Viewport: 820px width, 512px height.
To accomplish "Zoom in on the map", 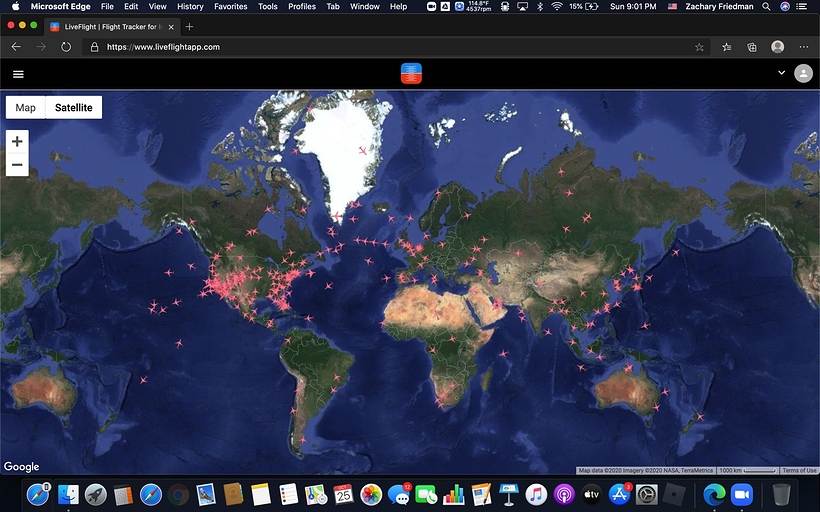I will tap(17, 142).
